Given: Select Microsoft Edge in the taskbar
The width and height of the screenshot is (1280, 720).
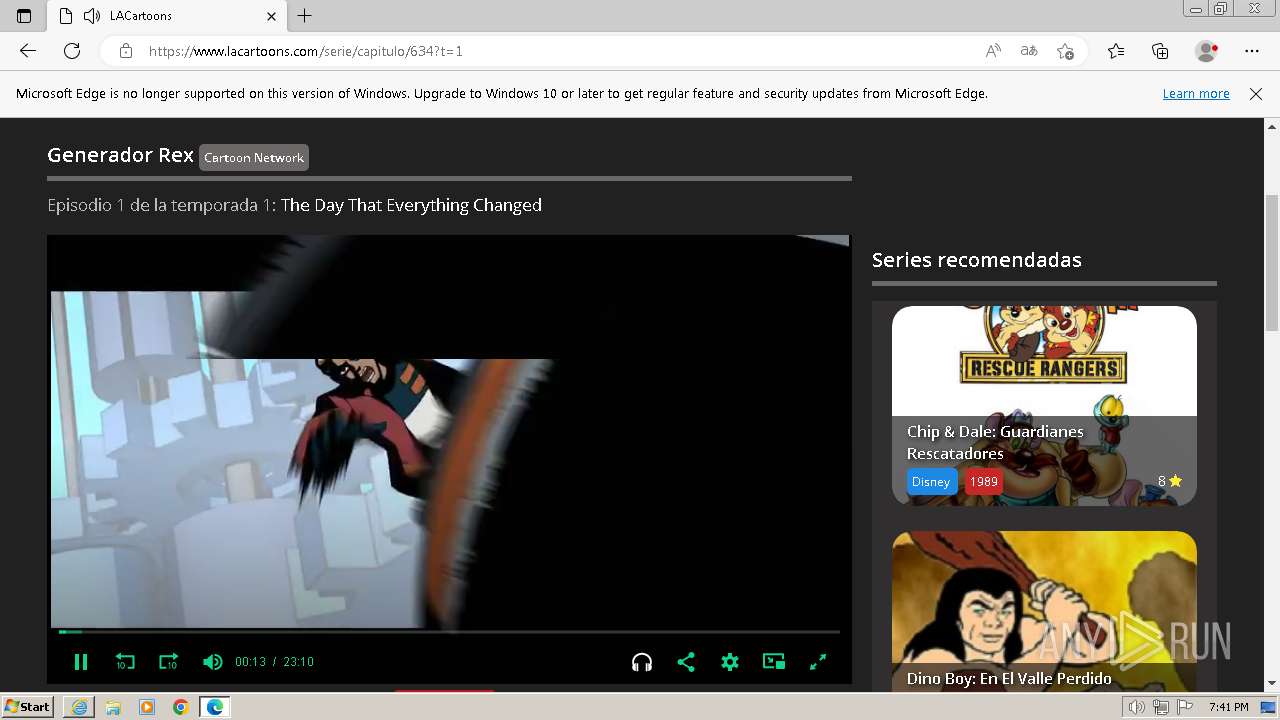Looking at the screenshot, I should click(x=214, y=707).
